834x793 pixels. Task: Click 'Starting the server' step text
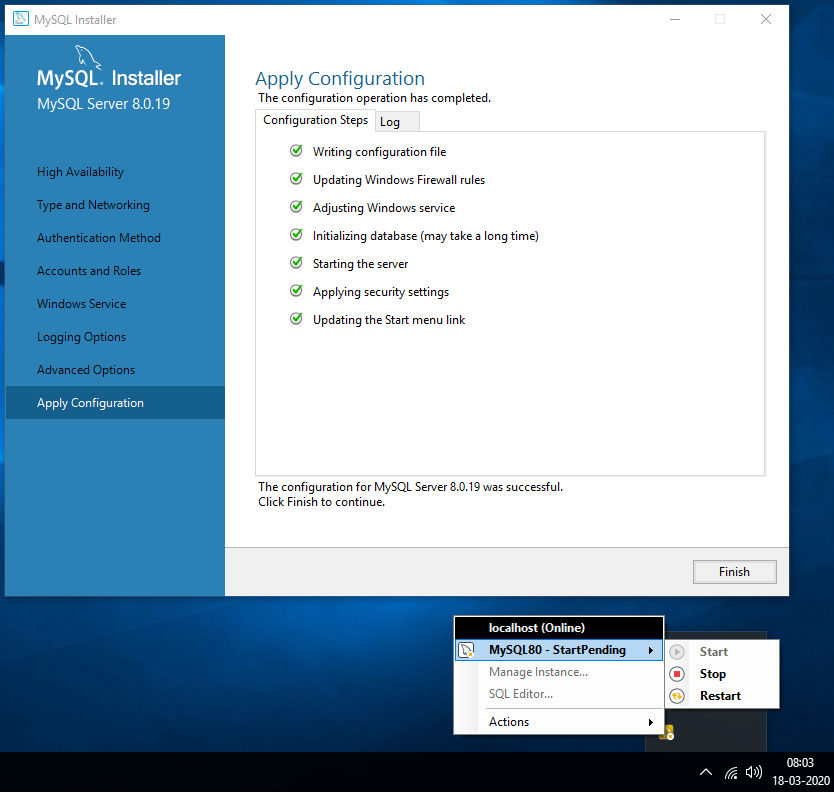[360, 264]
